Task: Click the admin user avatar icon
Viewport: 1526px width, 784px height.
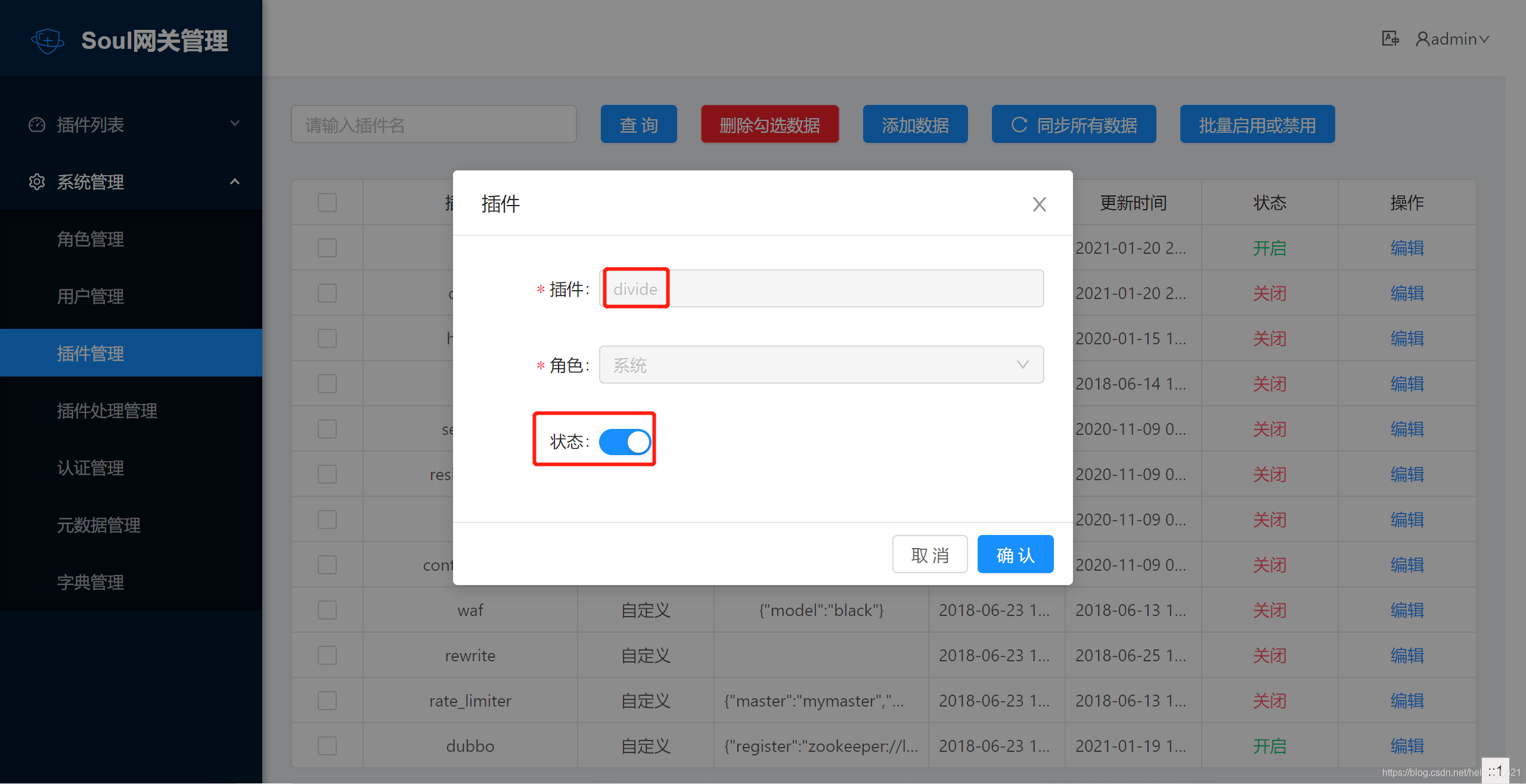Action: point(1422,39)
